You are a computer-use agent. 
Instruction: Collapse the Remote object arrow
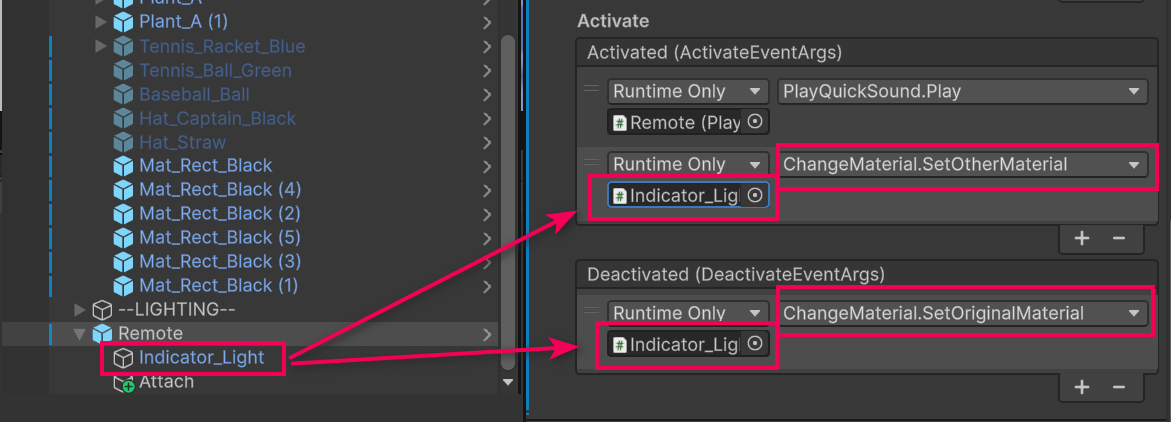81,333
